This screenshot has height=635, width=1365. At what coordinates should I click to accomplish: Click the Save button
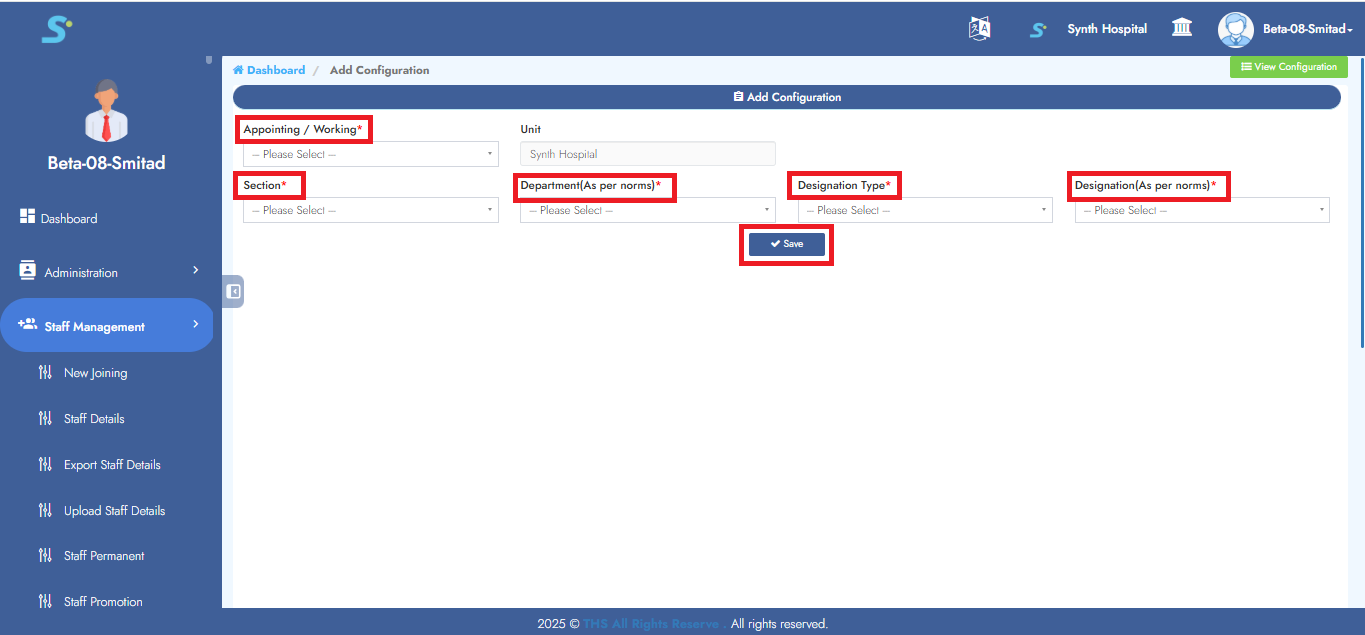pos(786,243)
